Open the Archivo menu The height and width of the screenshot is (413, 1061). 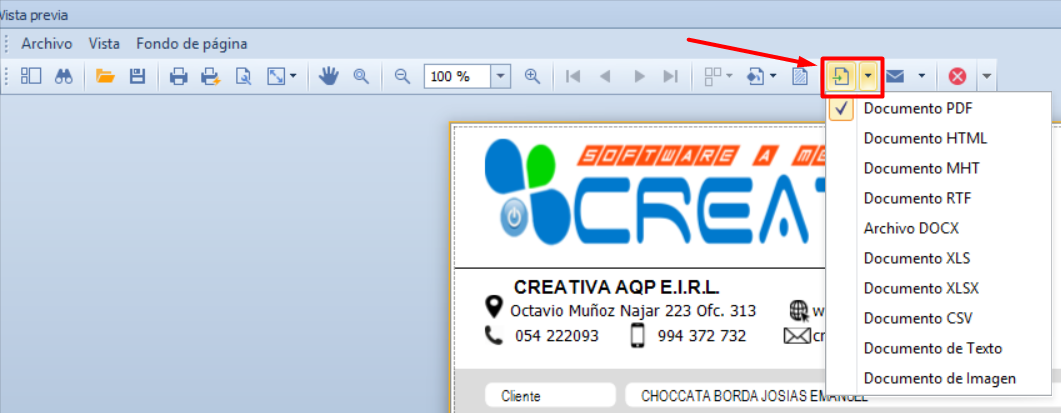point(47,44)
